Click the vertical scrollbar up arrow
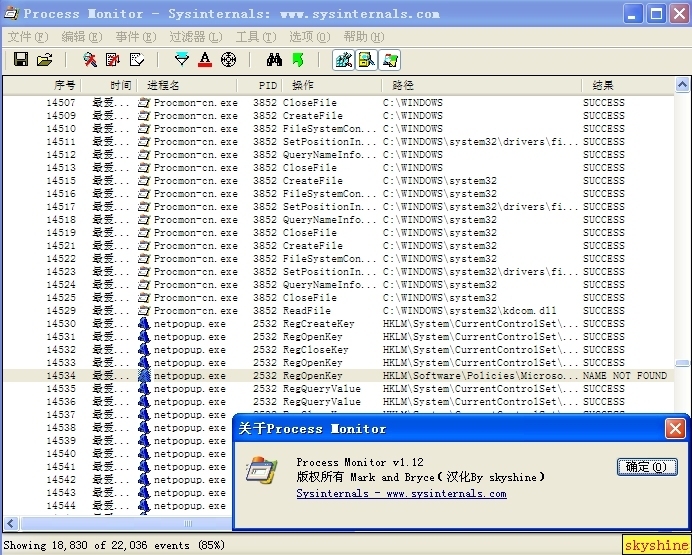The height and width of the screenshot is (555, 692). [682, 85]
